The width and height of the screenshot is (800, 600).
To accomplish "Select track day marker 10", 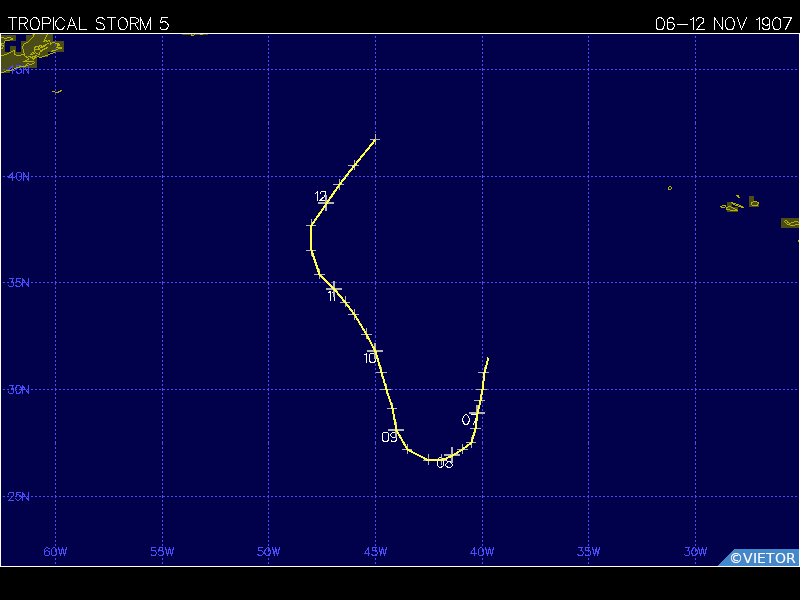I will (x=370, y=358).
